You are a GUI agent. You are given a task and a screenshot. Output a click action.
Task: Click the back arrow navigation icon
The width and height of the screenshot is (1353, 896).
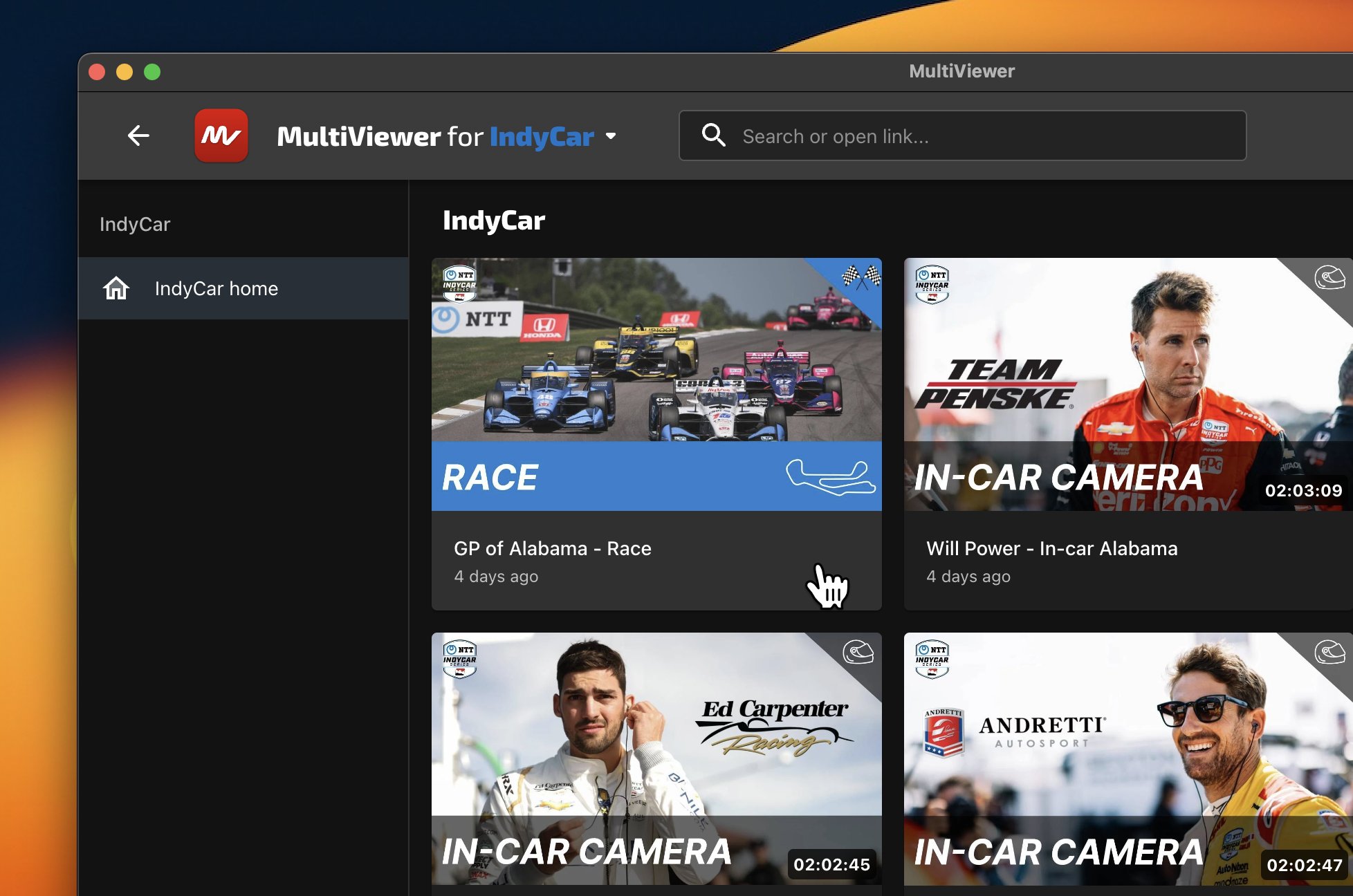click(138, 136)
